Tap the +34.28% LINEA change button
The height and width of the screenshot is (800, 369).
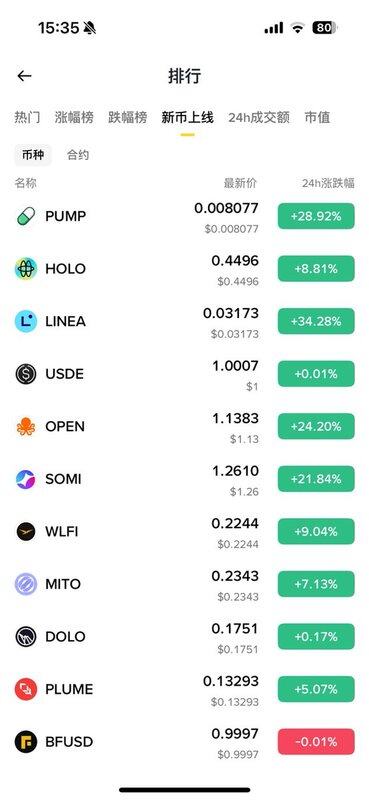coord(316,321)
